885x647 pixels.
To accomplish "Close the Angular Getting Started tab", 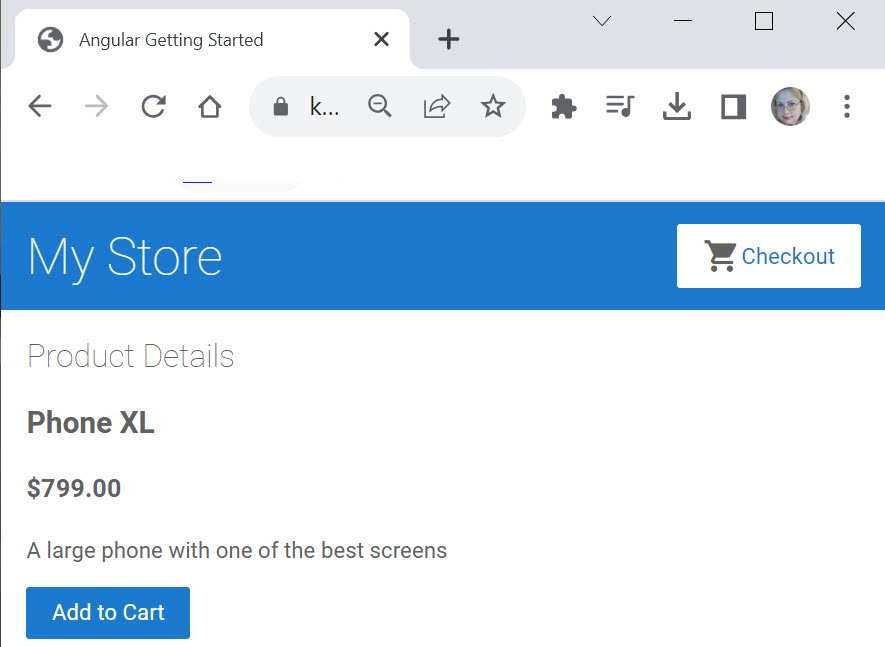I will point(382,39).
